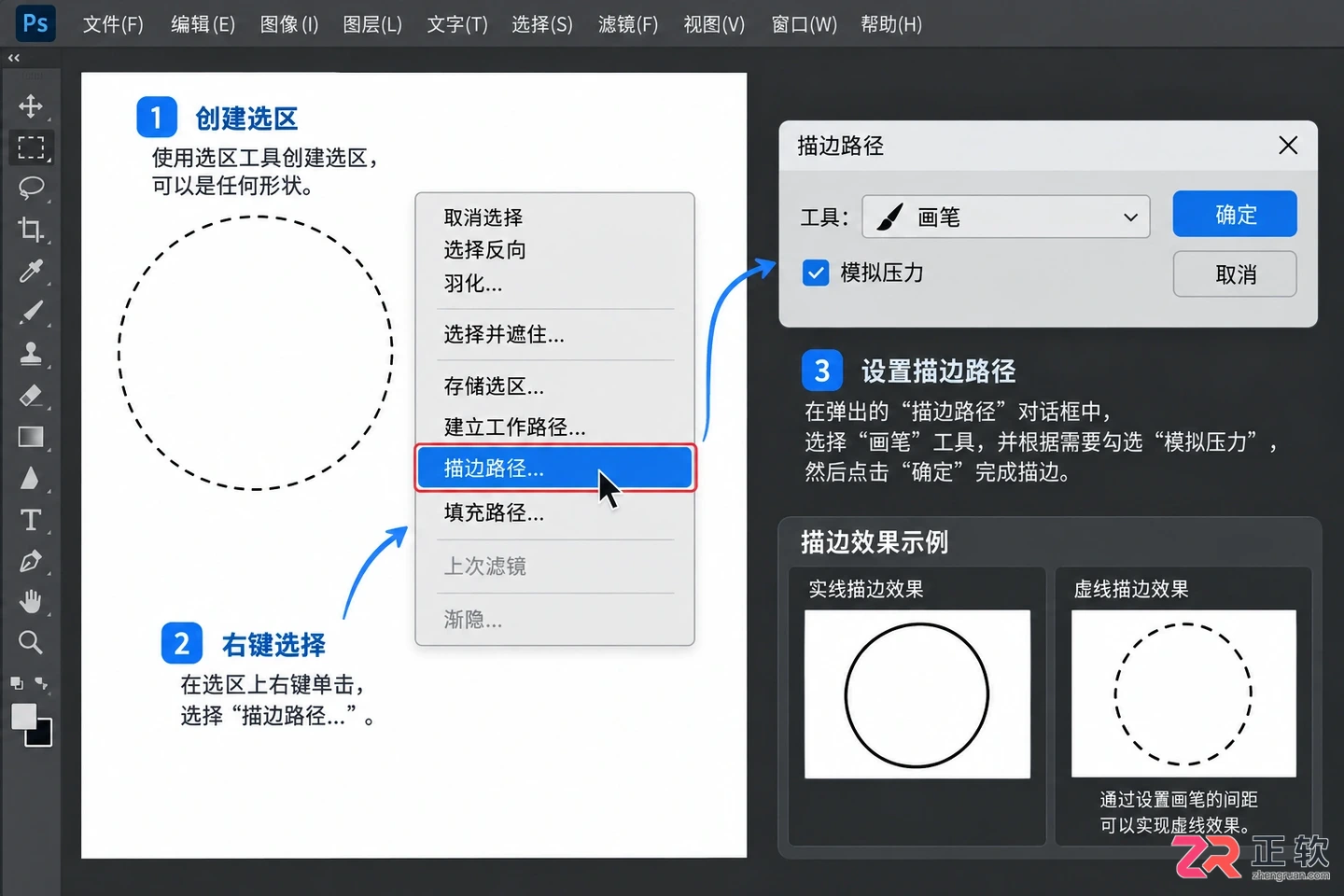Select the Eyedropper tool
Viewport: 1344px width, 896px height.
(x=31, y=271)
